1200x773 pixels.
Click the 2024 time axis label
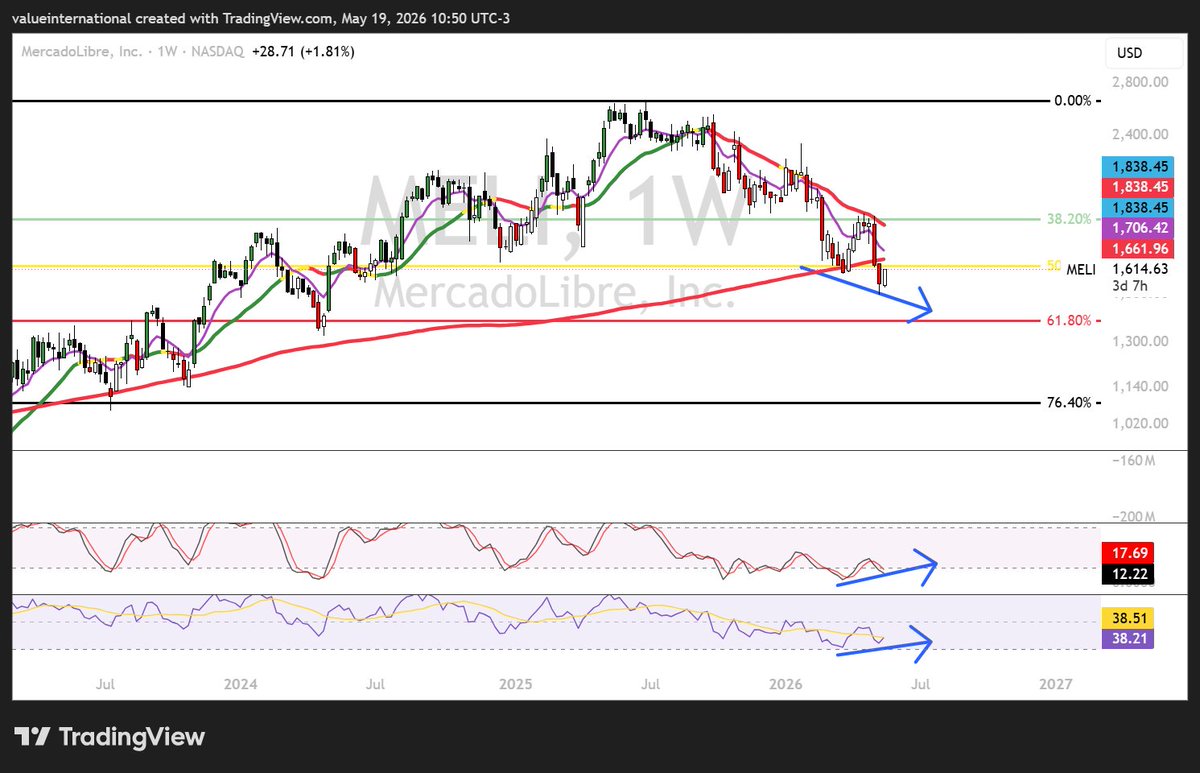[241, 684]
